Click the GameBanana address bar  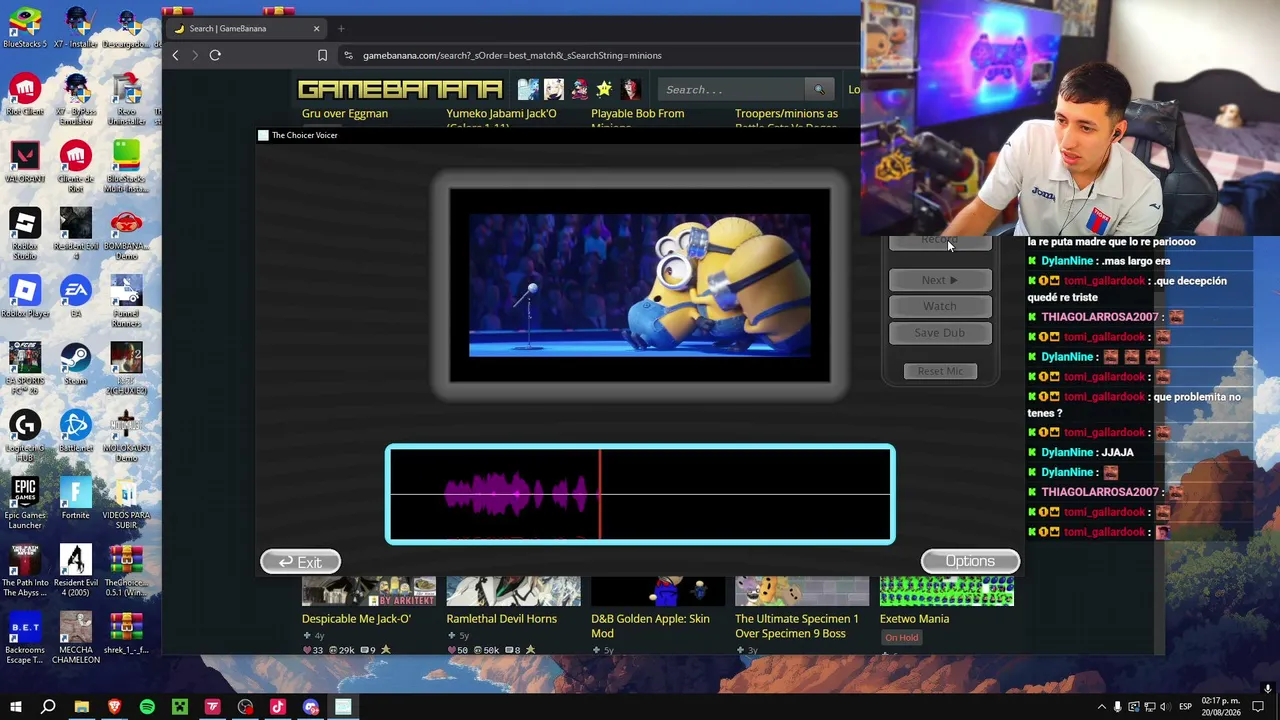(598, 55)
